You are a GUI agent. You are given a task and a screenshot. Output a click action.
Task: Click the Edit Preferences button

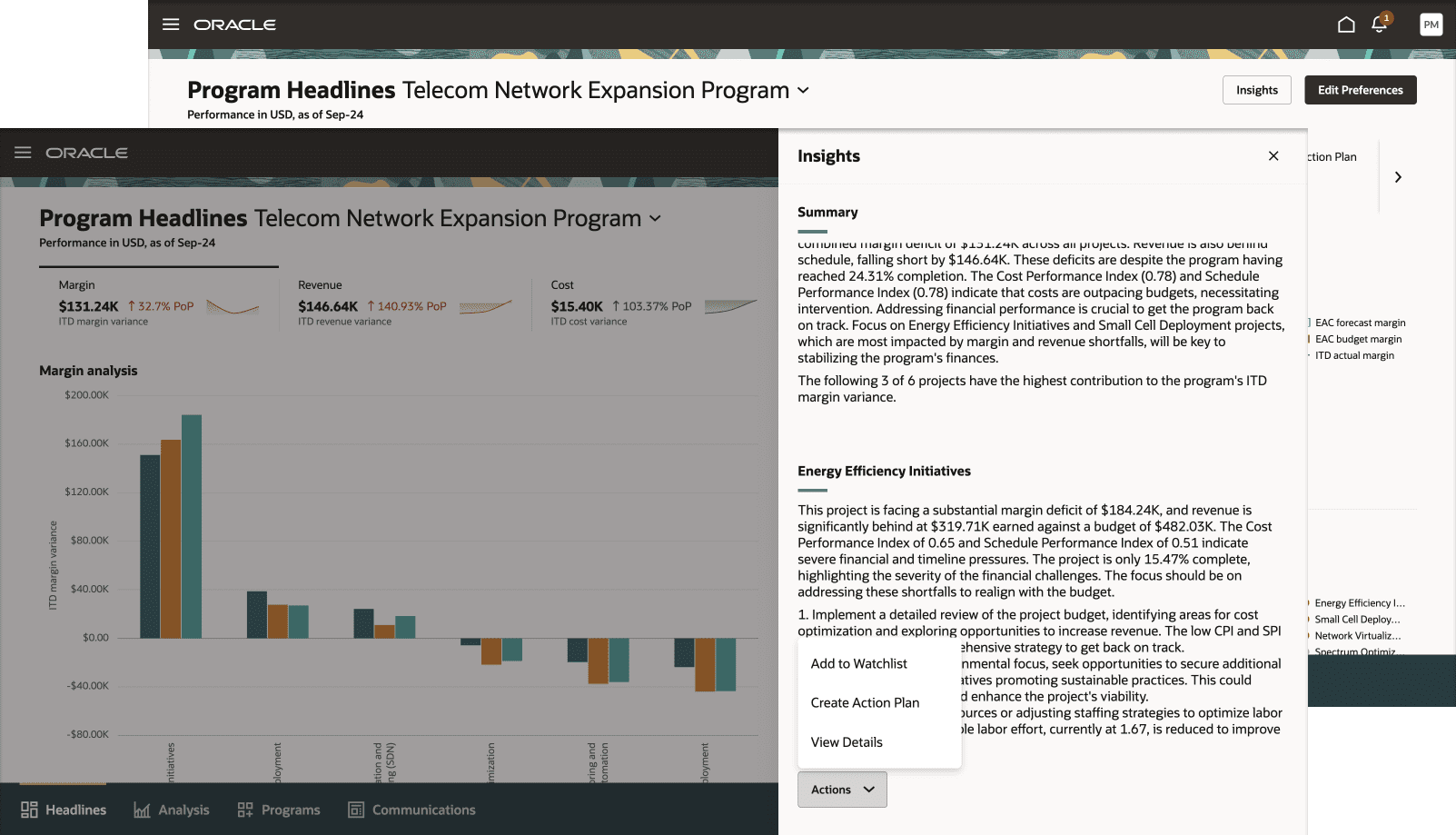coord(1360,90)
